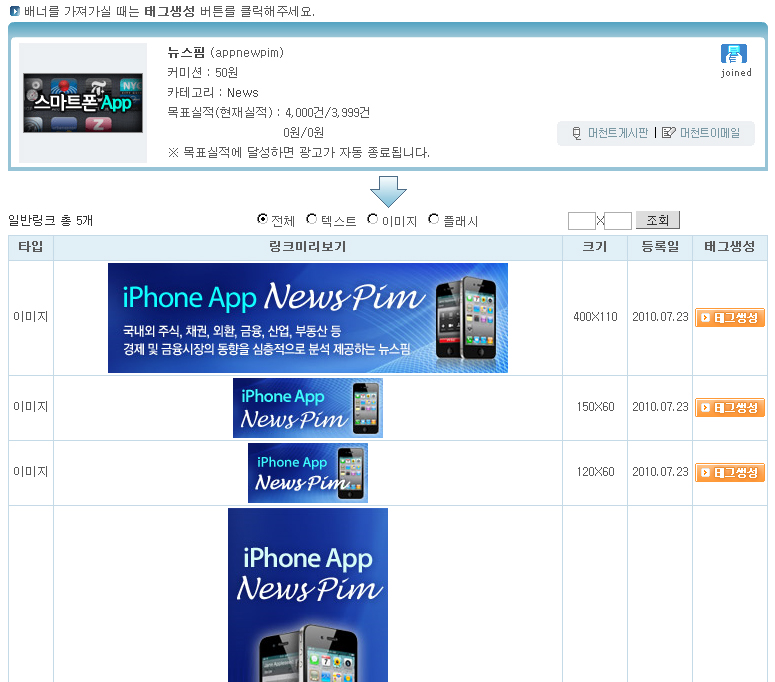
Task: Click 이미지 type cell in 150X60 row
Action: [x=31, y=407]
